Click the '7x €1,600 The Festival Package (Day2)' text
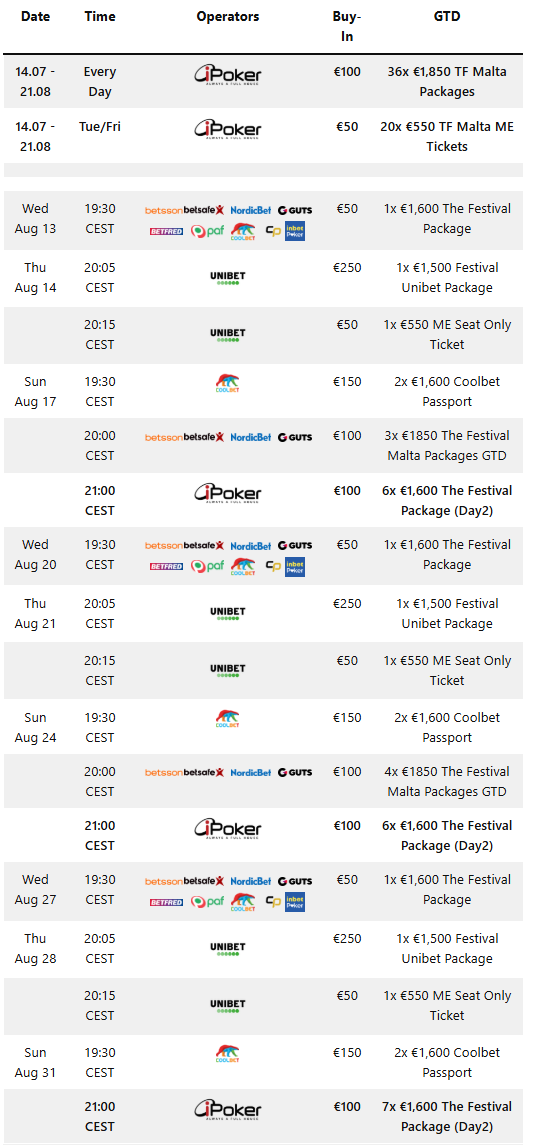Image resolution: width=534 pixels, height=1146 pixels. click(x=446, y=1117)
